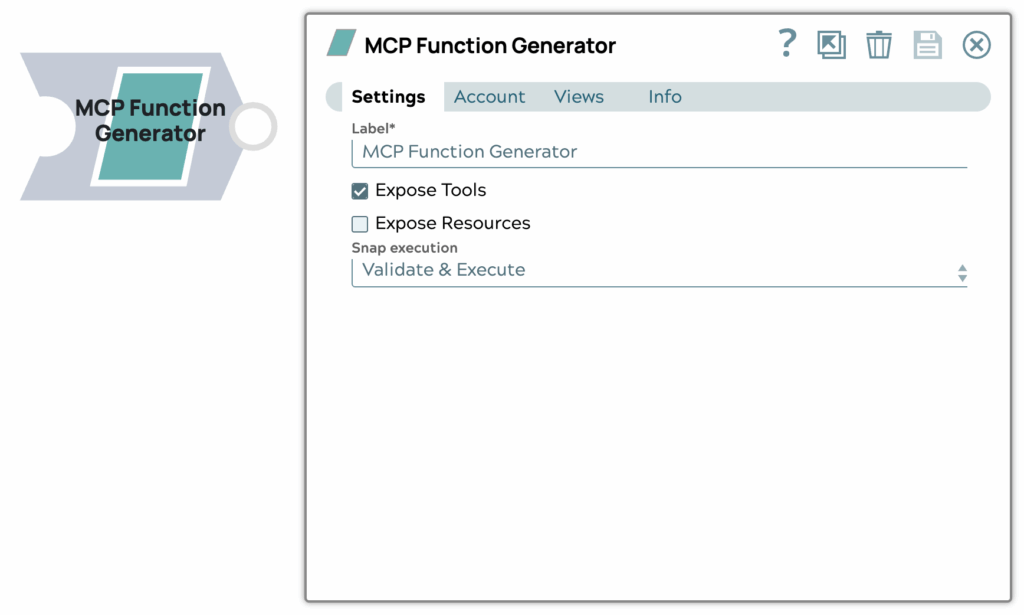1024x615 pixels.
Task: Go to the Info tab
Action: (665, 97)
